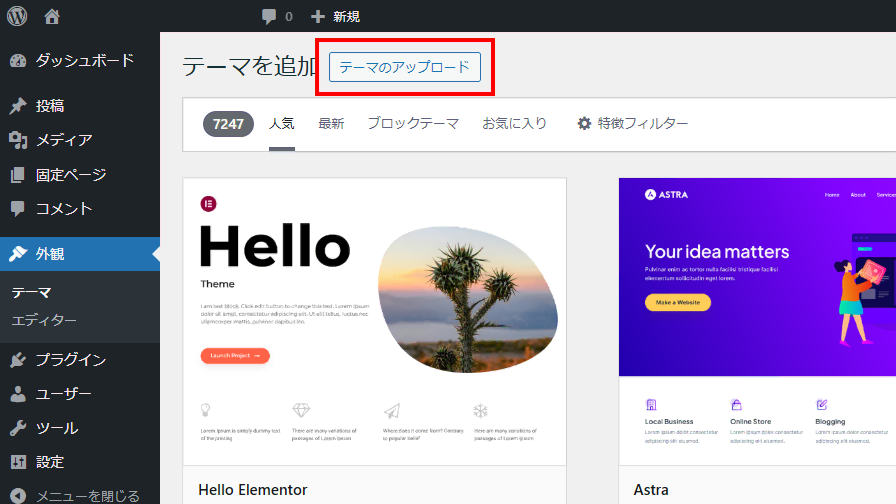Select Hello Elementor theme screenshot
Viewport: 896px width, 504px height.
coord(374,321)
